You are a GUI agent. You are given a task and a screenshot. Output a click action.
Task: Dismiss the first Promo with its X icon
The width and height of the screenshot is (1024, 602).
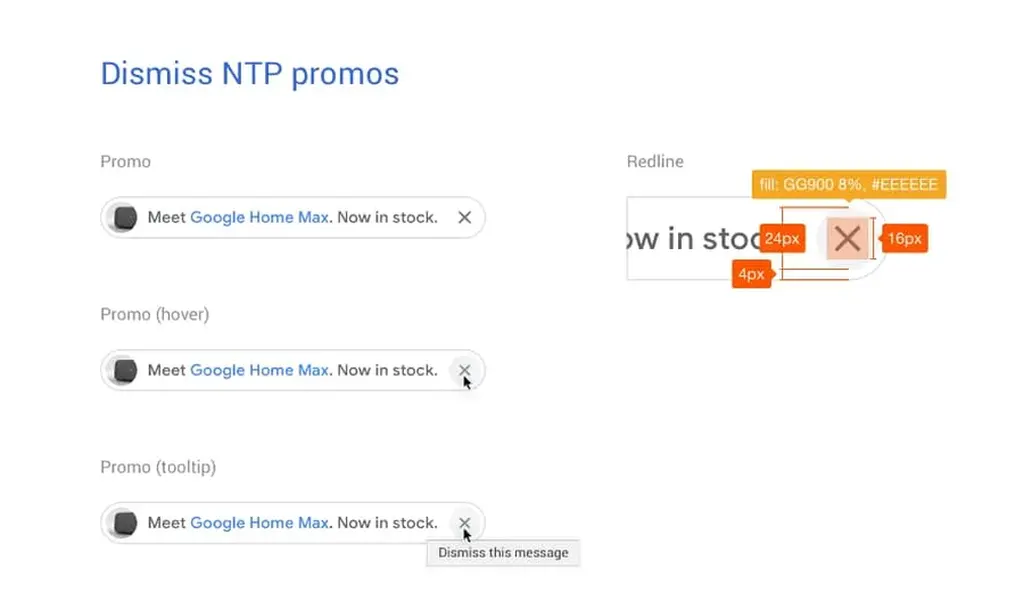[x=464, y=217]
